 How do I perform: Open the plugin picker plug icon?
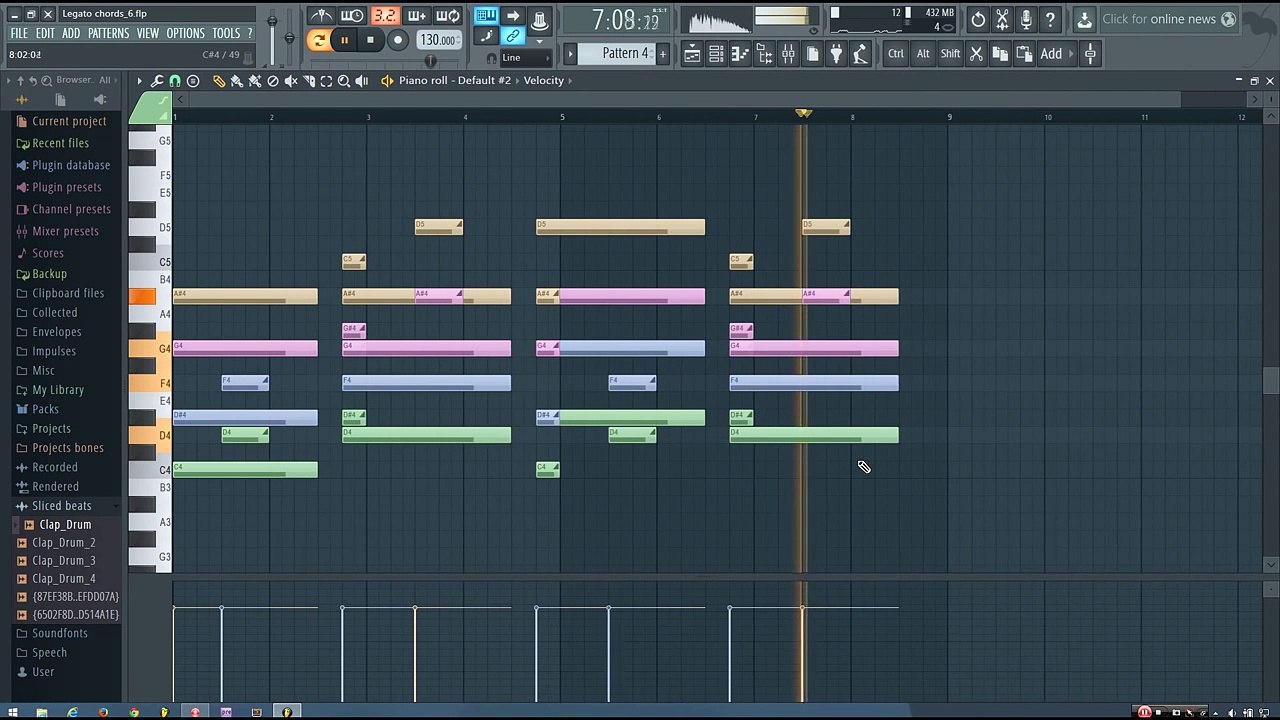836,54
